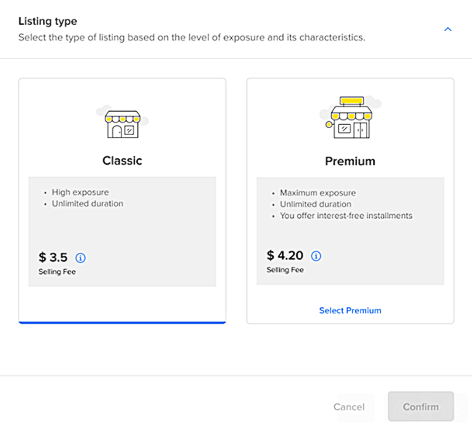
Task: Confirm the listing type choice
Action: [421, 406]
